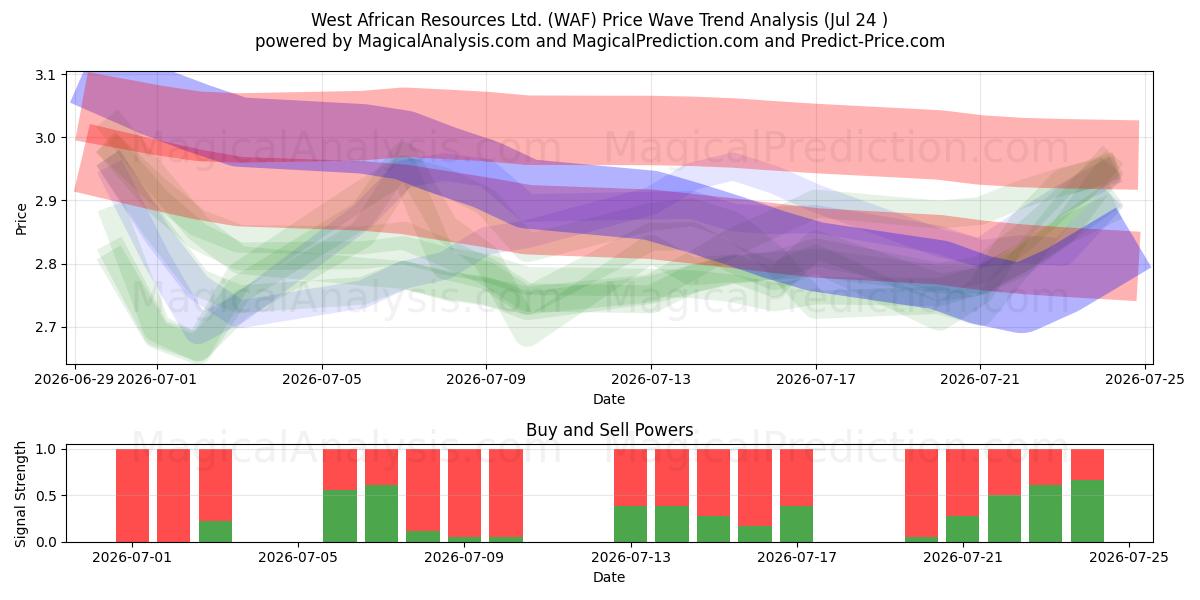Viewport: 1200px width, 600px height.
Task: Click the red segment of the 2026-07-09 bar
Action: coord(464,493)
